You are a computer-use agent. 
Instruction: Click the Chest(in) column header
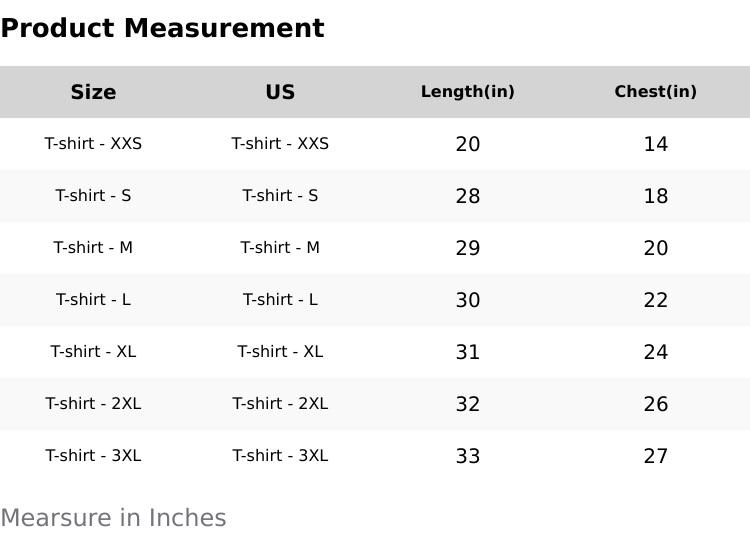(655, 92)
